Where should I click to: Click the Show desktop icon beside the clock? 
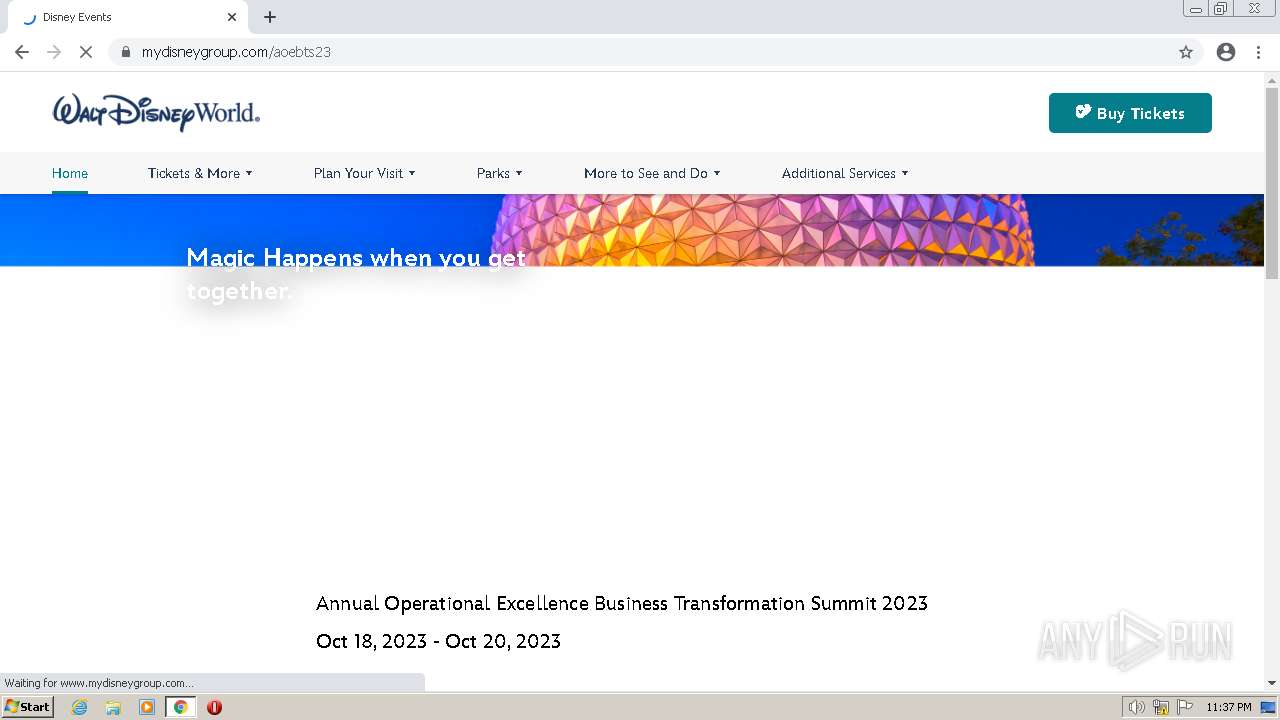1268,707
